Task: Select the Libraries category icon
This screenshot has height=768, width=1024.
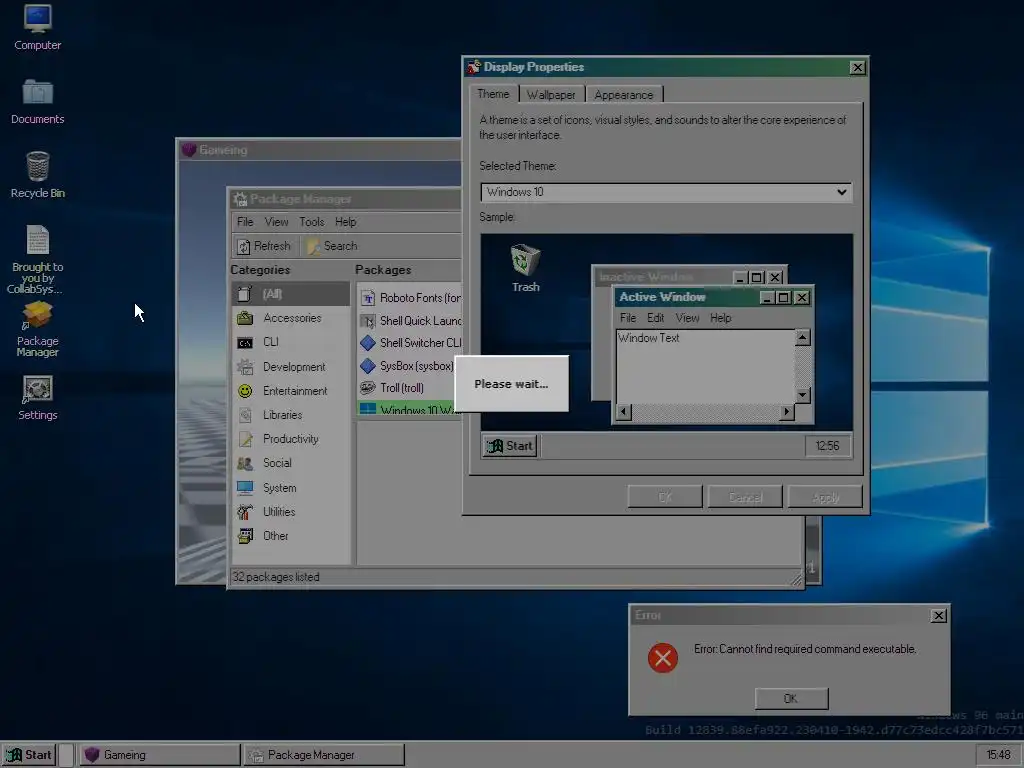Action: [245, 415]
